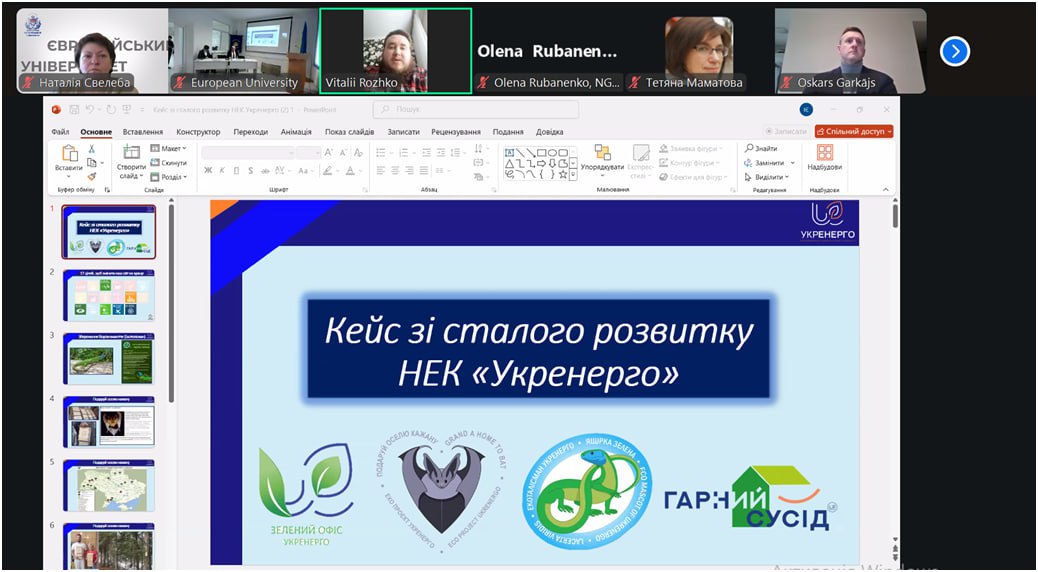Select the Format Painter brush icon
1038x572 pixels.
tap(92, 176)
